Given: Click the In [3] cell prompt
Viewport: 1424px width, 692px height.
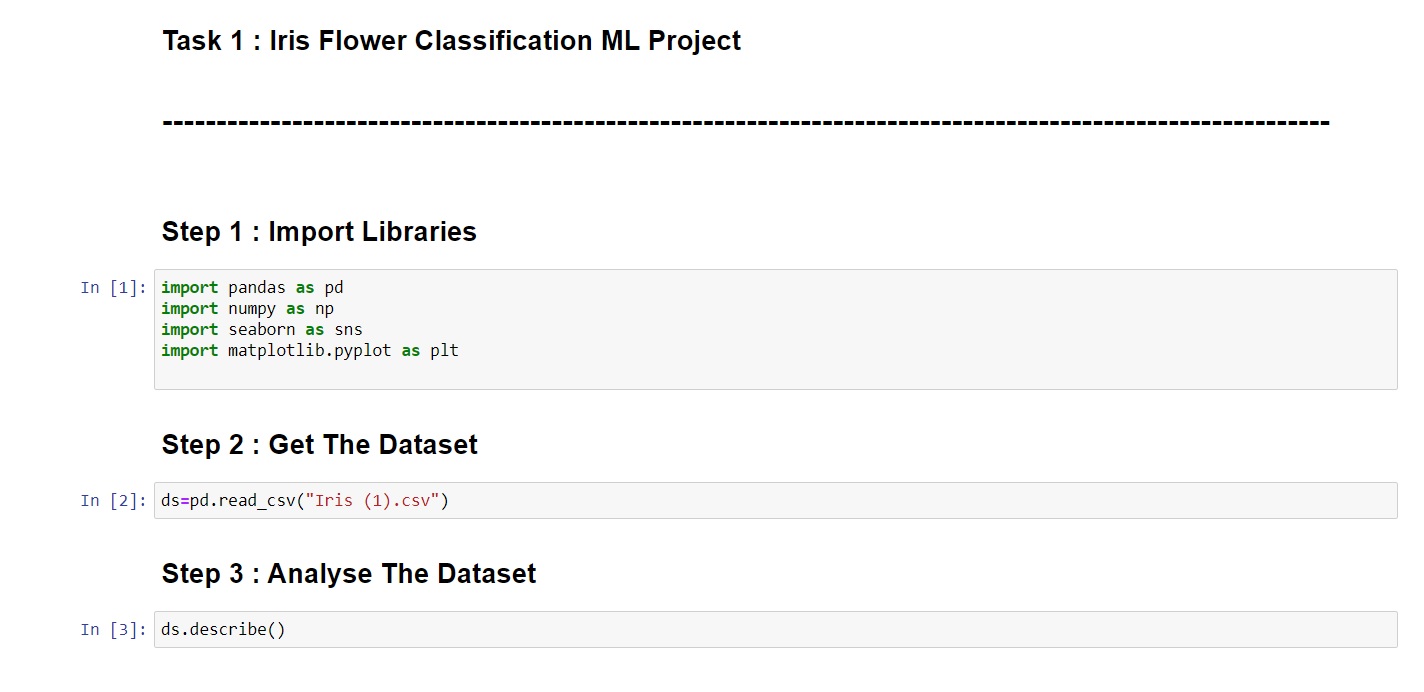Looking at the screenshot, I should click(x=114, y=630).
